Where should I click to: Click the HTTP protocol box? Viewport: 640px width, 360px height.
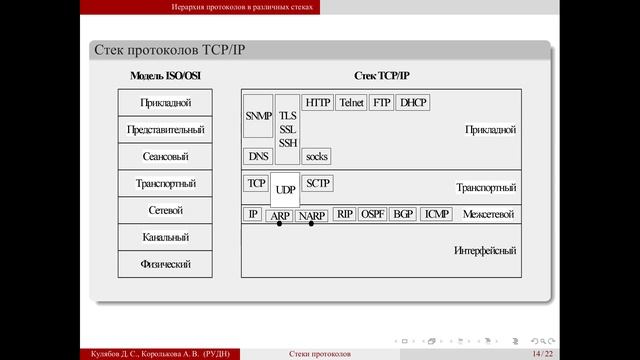pyautogui.click(x=318, y=102)
